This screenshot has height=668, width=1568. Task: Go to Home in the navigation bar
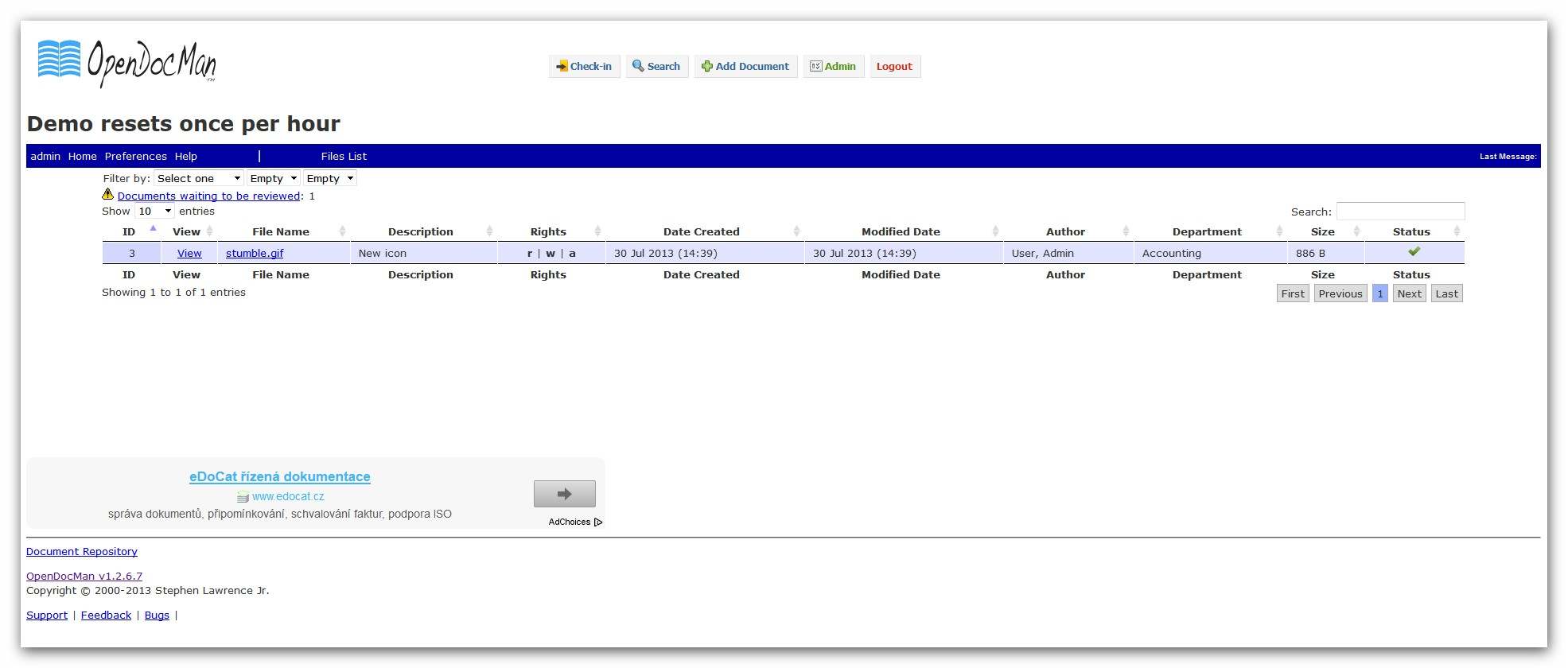(x=83, y=156)
